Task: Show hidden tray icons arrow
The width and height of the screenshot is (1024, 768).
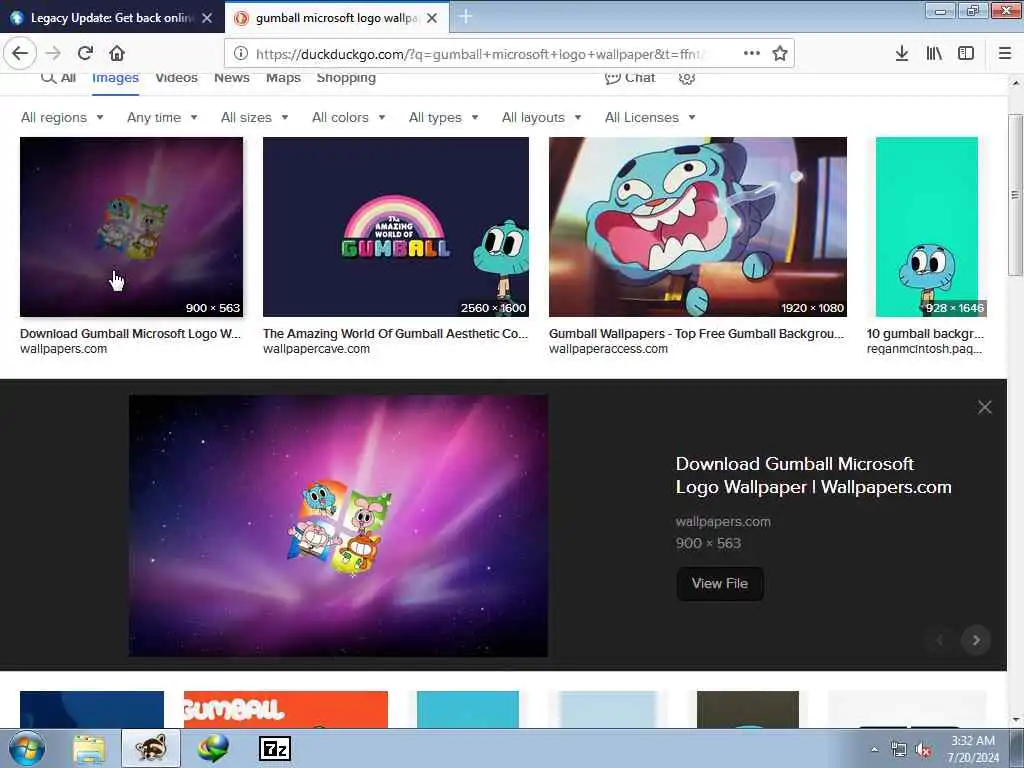Action: (x=874, y=750)
